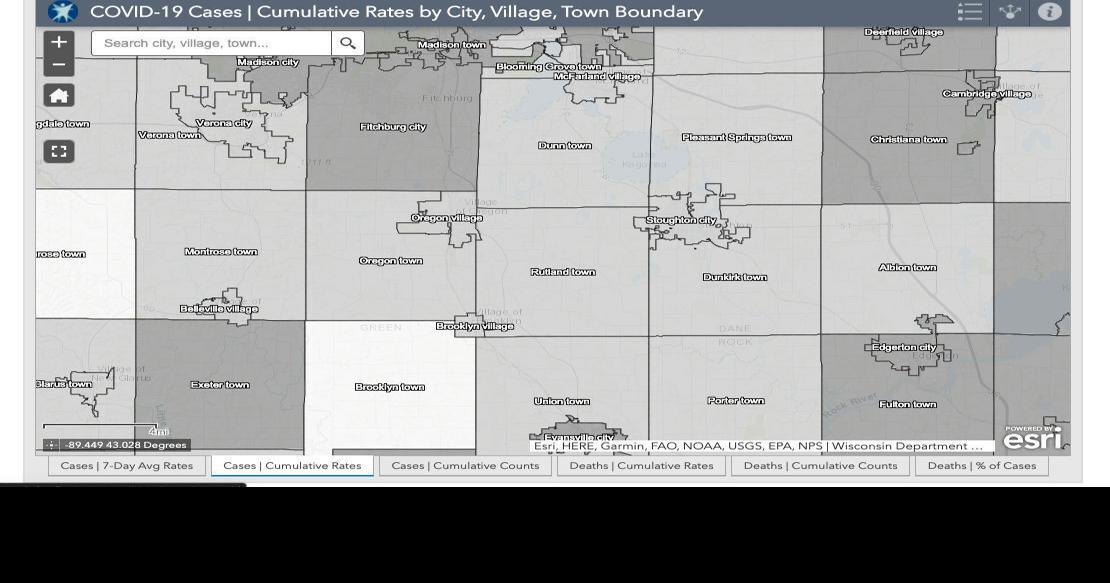1110x583 pixels.
Task: Enter fullscreen using the expand icon
Action: point(59,150)
